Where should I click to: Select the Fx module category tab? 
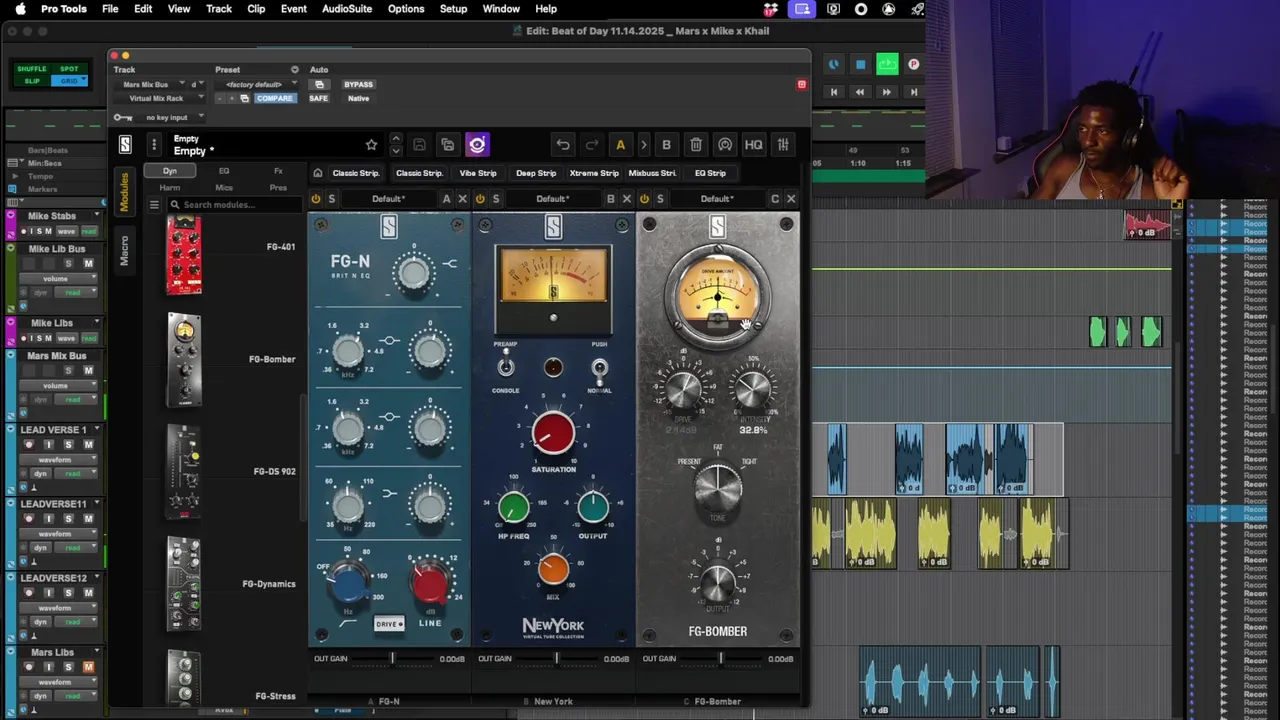click(x=278, y=171)
